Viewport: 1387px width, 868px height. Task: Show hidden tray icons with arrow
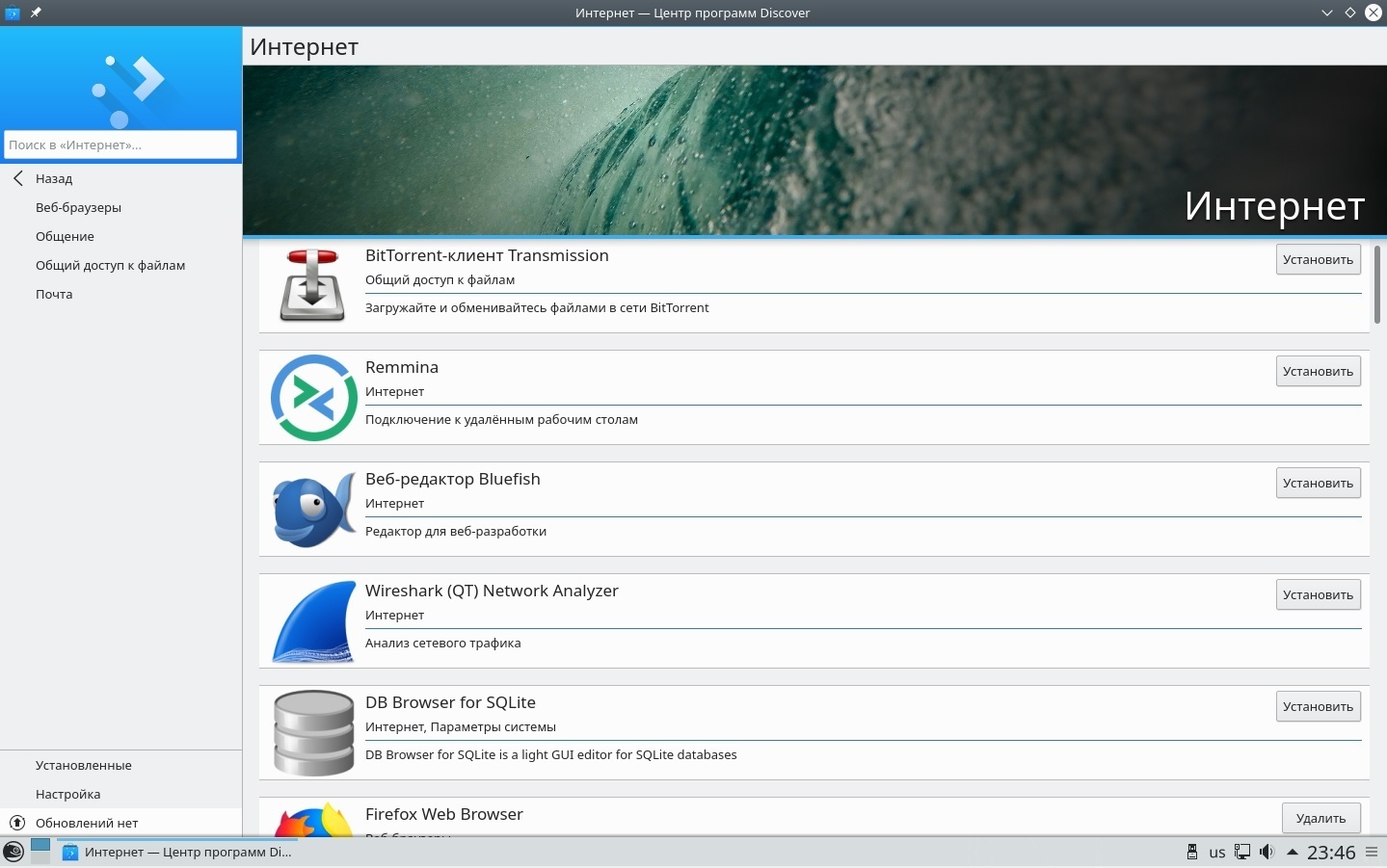coord(1293,852)
